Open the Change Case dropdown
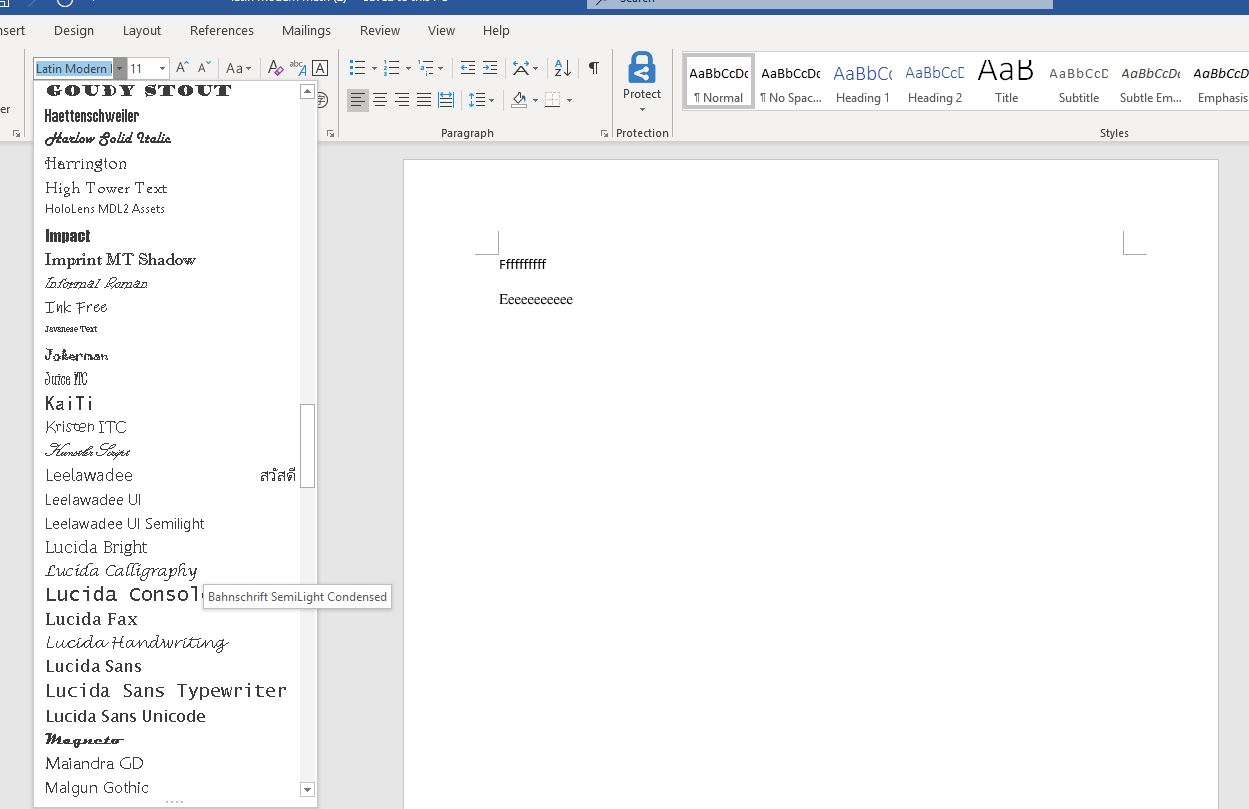The height and width of the screenshot is (809, 1249). point(239,68)
